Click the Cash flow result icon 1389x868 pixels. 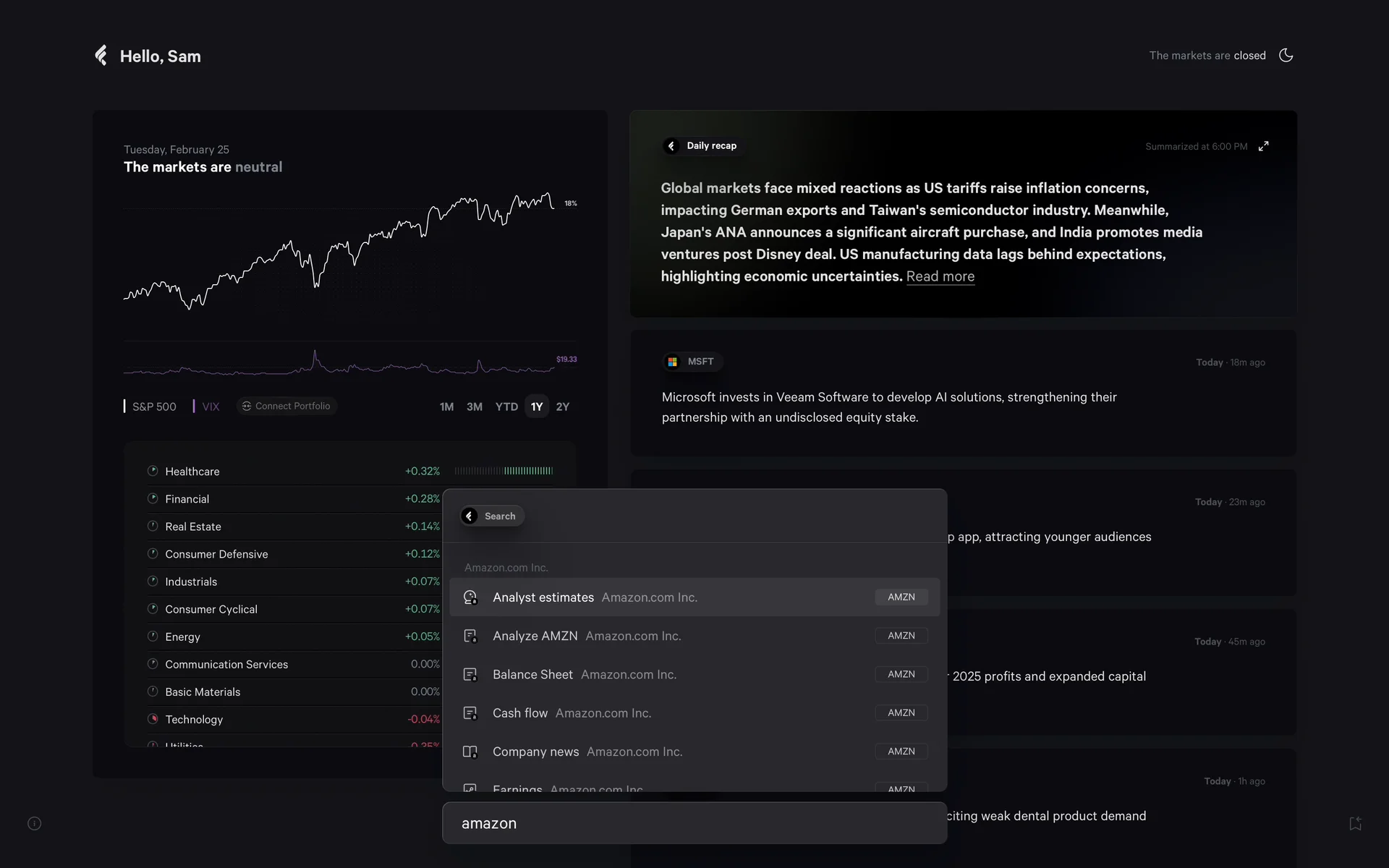[470, 713]
